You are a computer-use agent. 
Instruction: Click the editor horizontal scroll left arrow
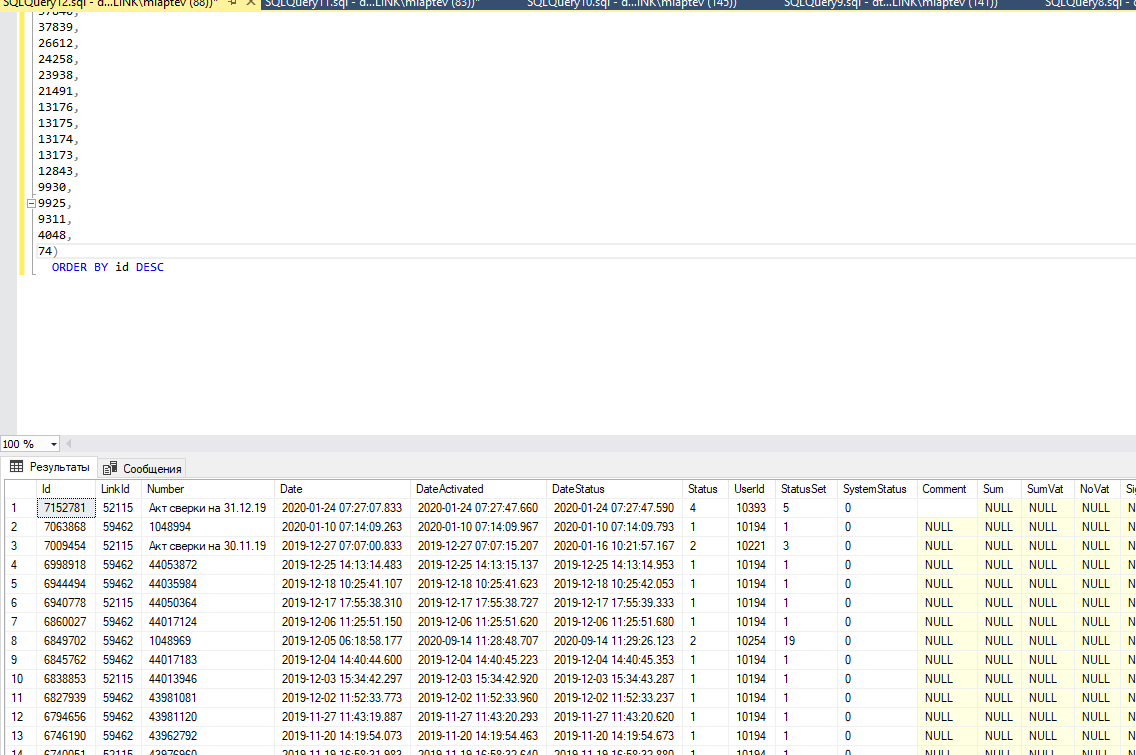[x=69, y=444]
